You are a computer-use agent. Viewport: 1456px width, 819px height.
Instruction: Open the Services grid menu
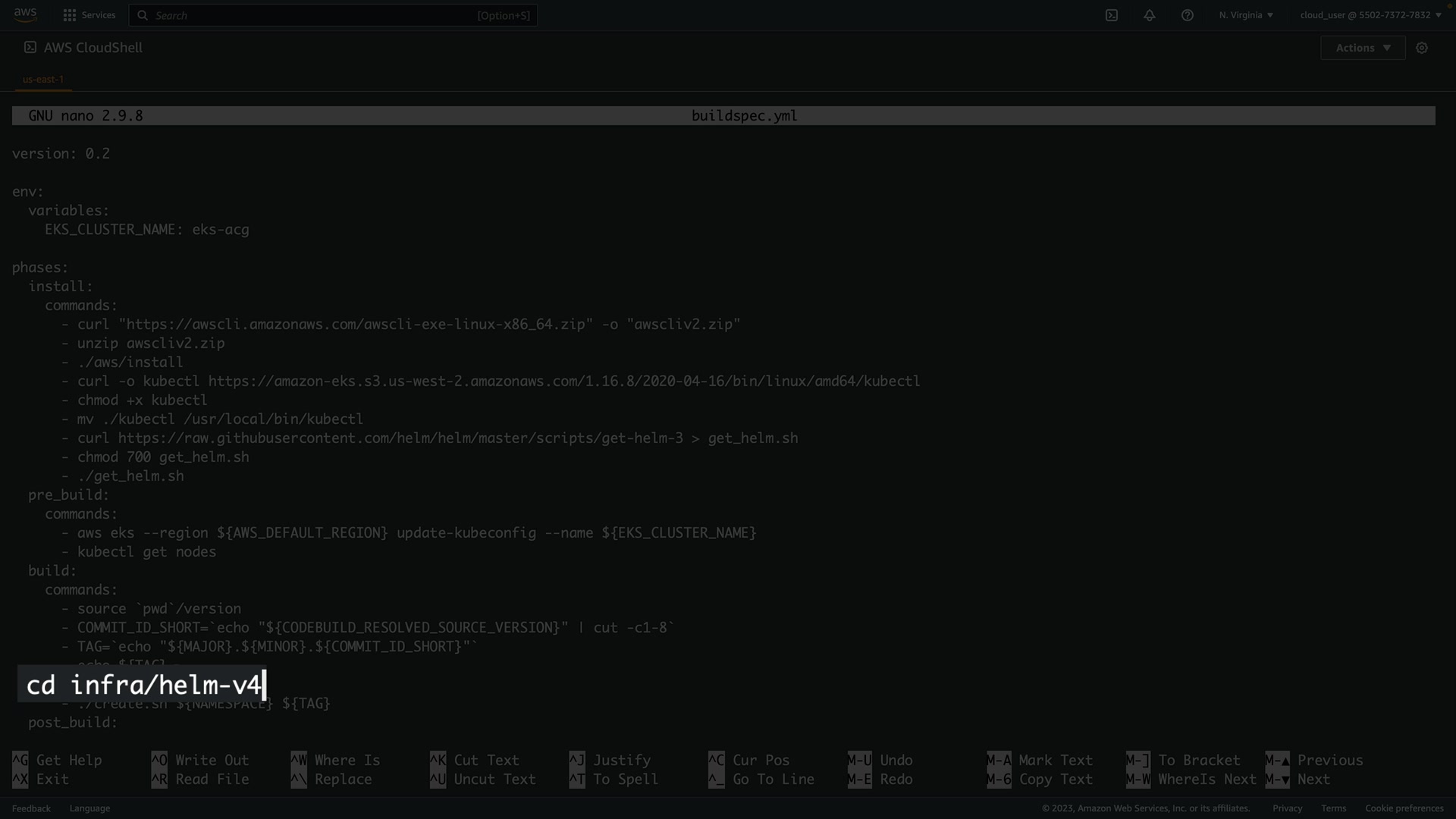[x=89, y=15]
